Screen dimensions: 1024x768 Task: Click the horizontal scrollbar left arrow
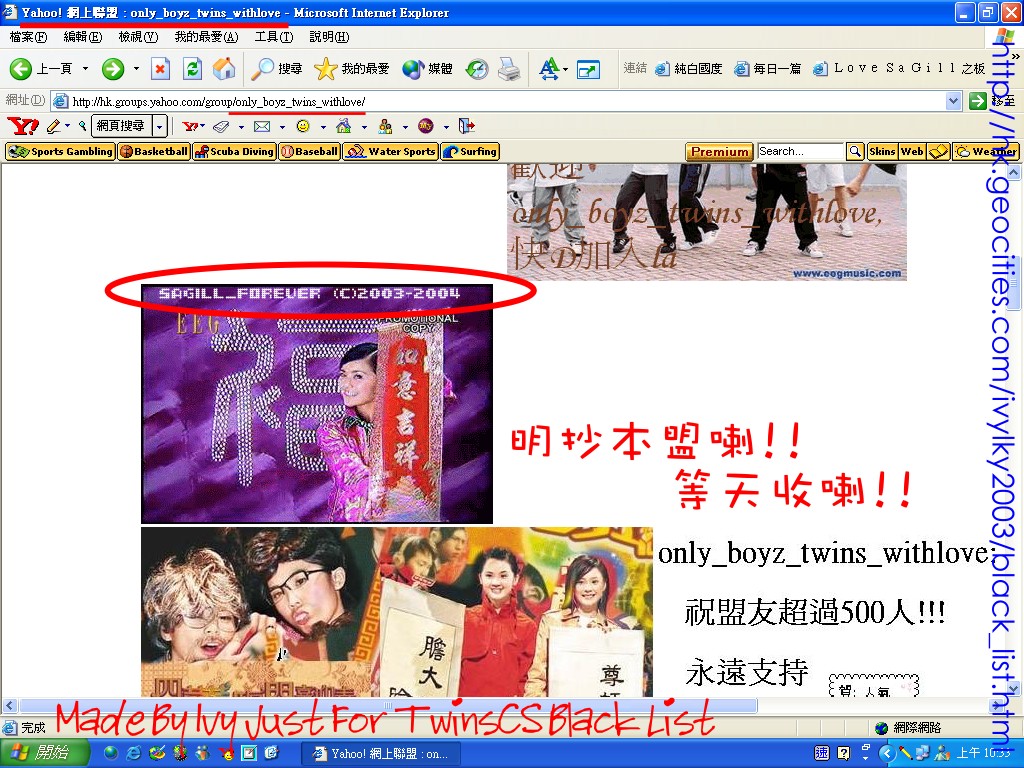[9, 706]
